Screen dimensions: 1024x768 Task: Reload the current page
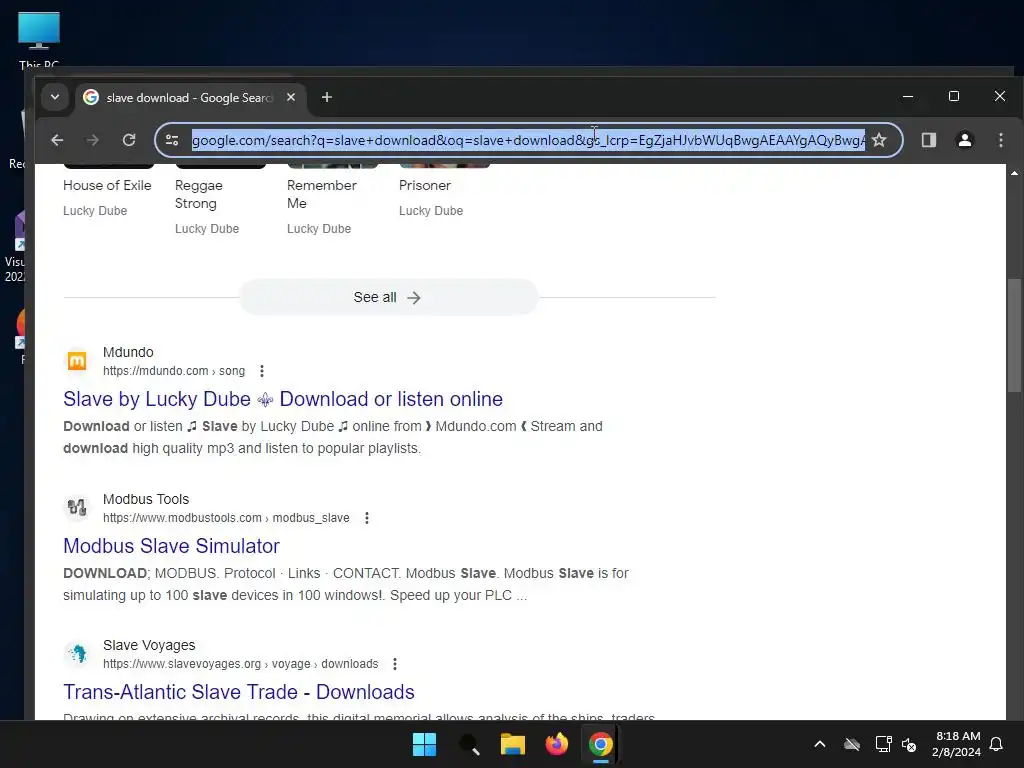[x=129, y=140]
